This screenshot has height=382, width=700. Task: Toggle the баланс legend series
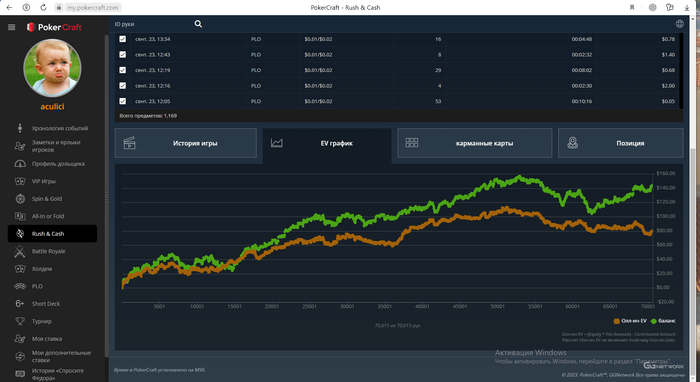[x=663, y=321]
